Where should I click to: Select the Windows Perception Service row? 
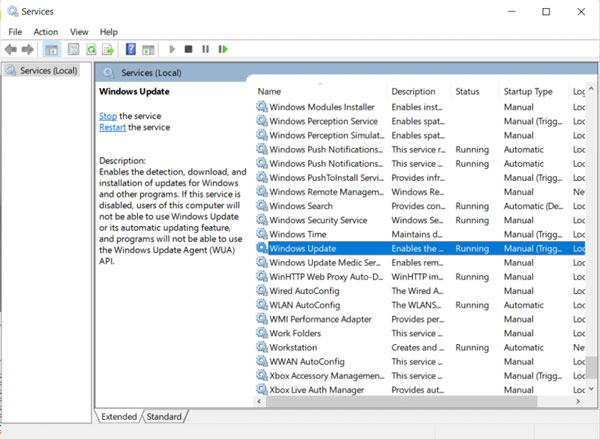point(420,121)
